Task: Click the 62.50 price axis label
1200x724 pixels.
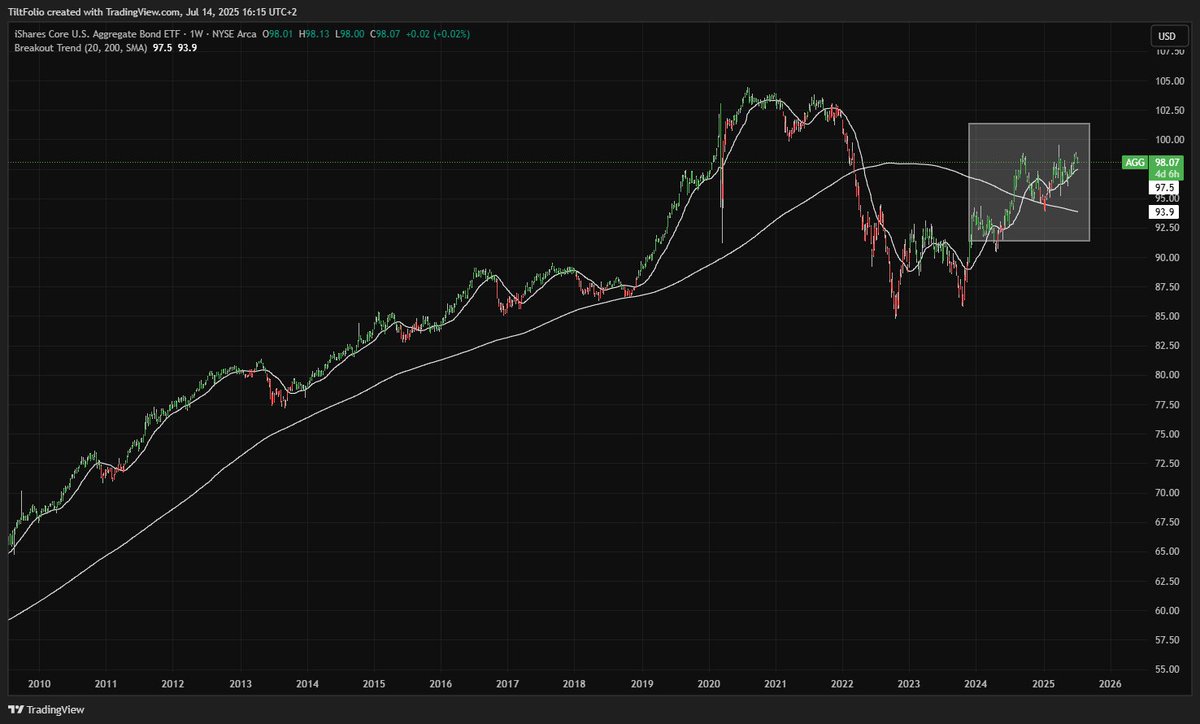Action: [1167, 581]
